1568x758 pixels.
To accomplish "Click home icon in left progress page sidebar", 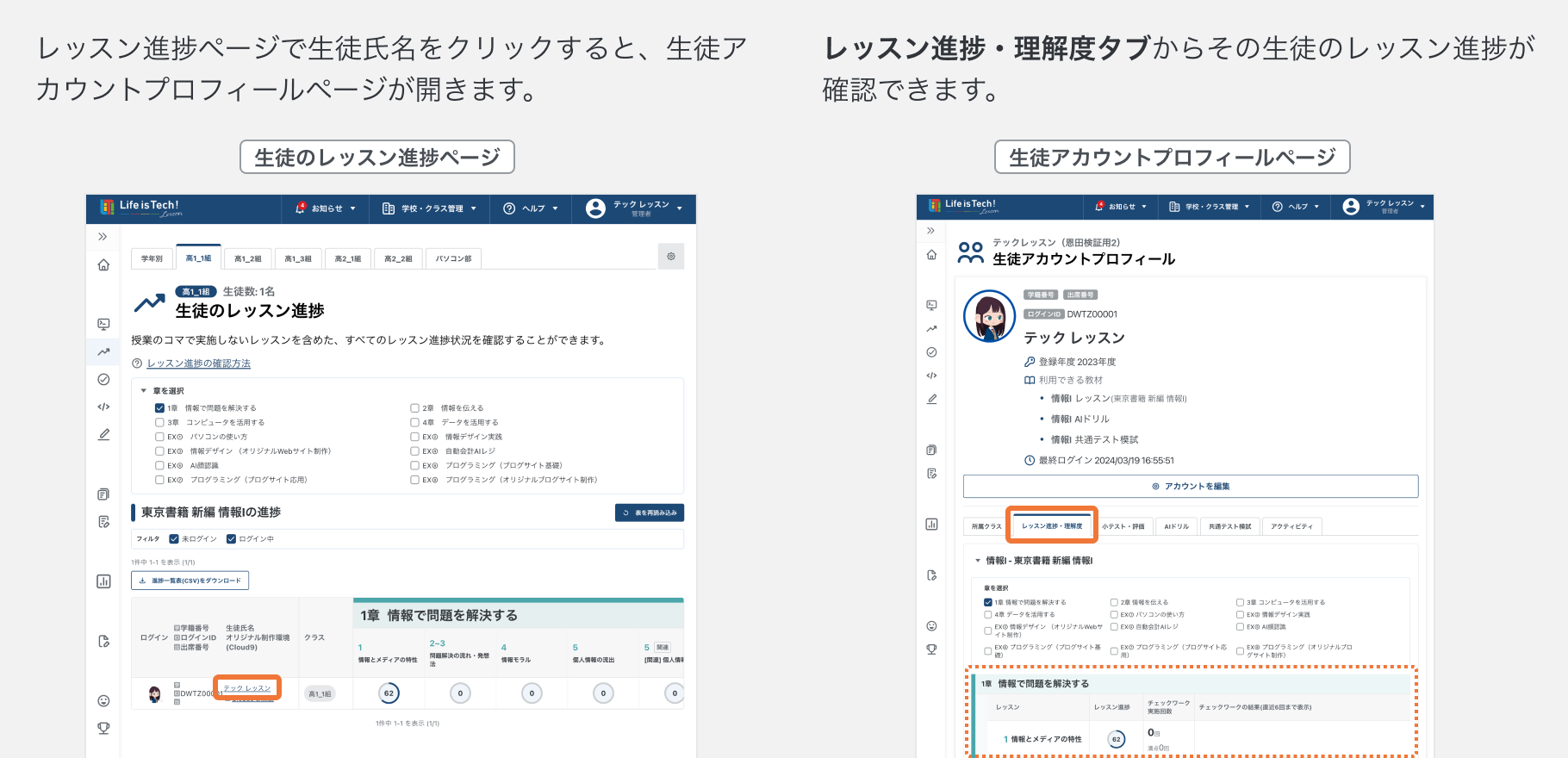I will click(x=103, y=265).
